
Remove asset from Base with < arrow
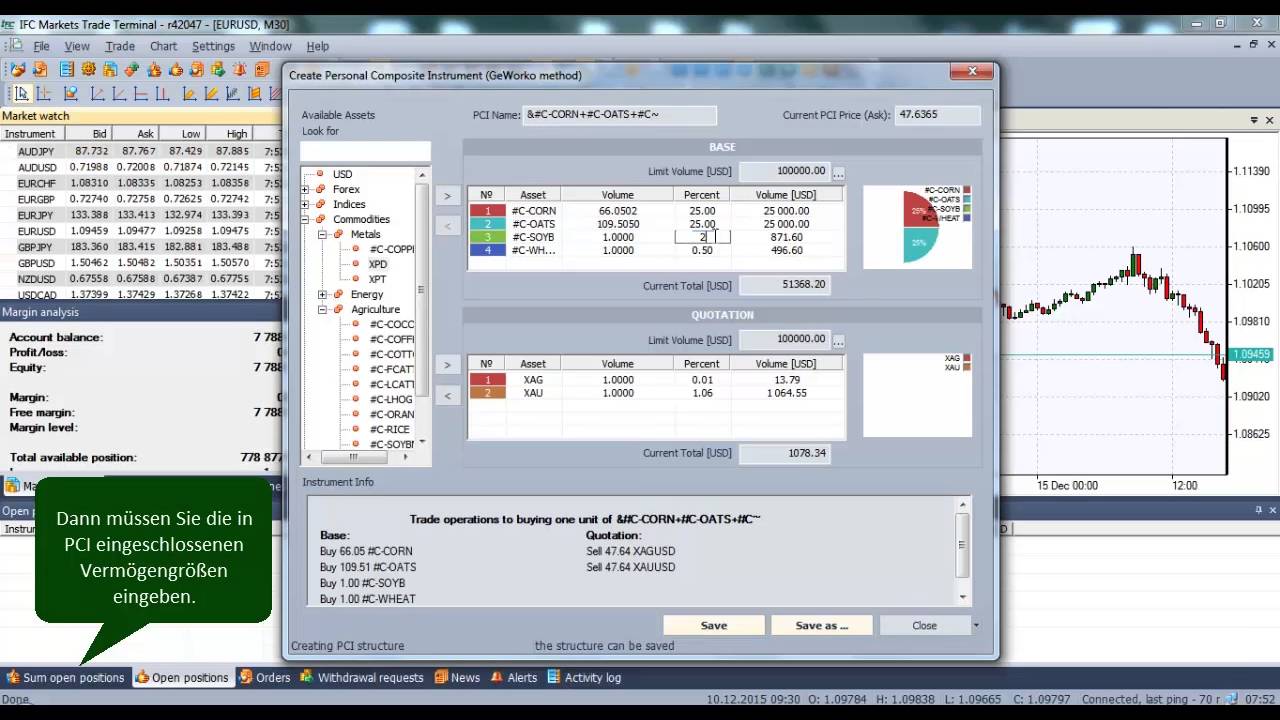click(x=447, y=226)
